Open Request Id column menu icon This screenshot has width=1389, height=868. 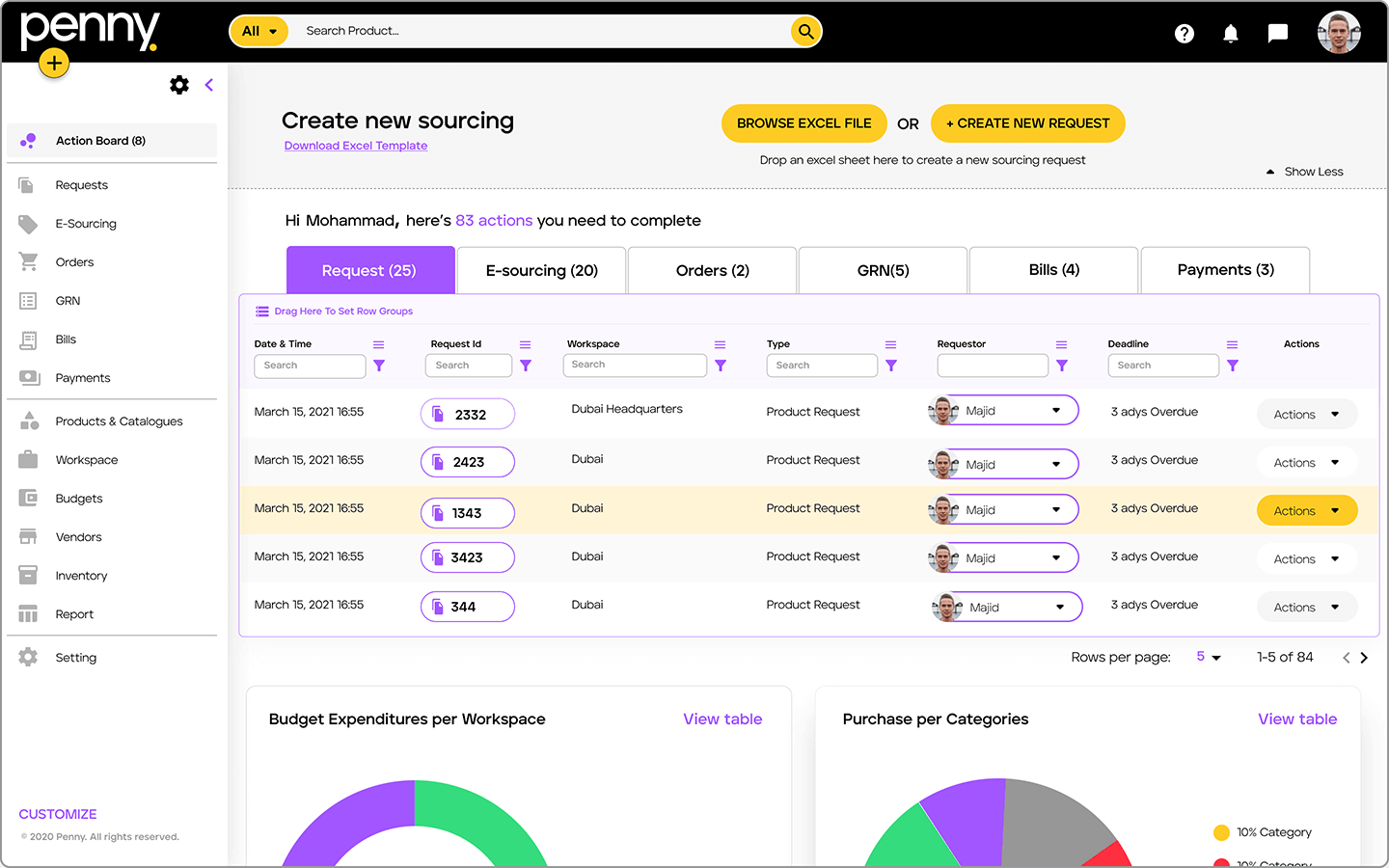pos(526,344)
